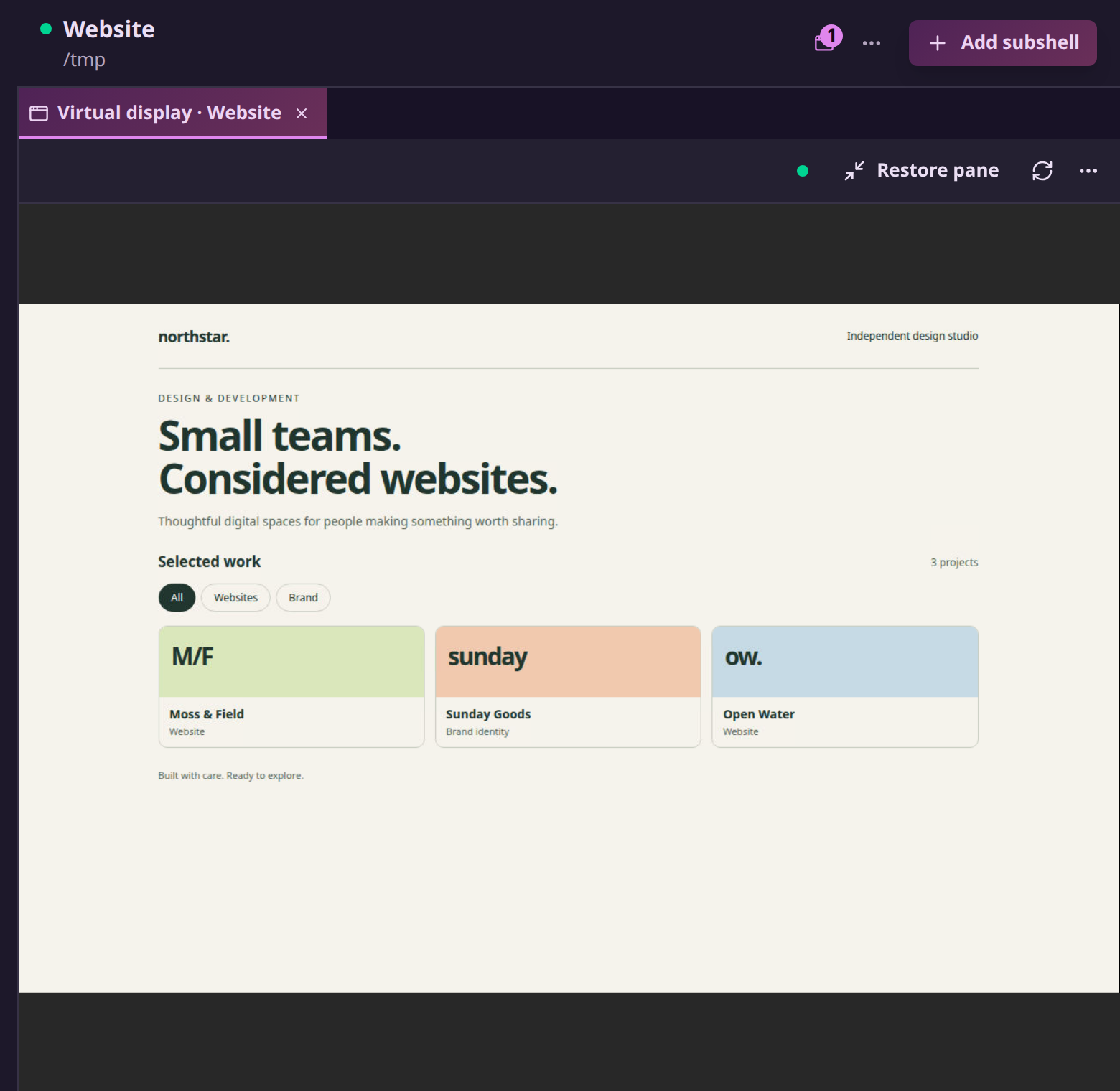Click the green connection status dot beside Restore pane
Image resolution: width=1120 pixels, height=1091 pixels.
[x=803, y=171]
